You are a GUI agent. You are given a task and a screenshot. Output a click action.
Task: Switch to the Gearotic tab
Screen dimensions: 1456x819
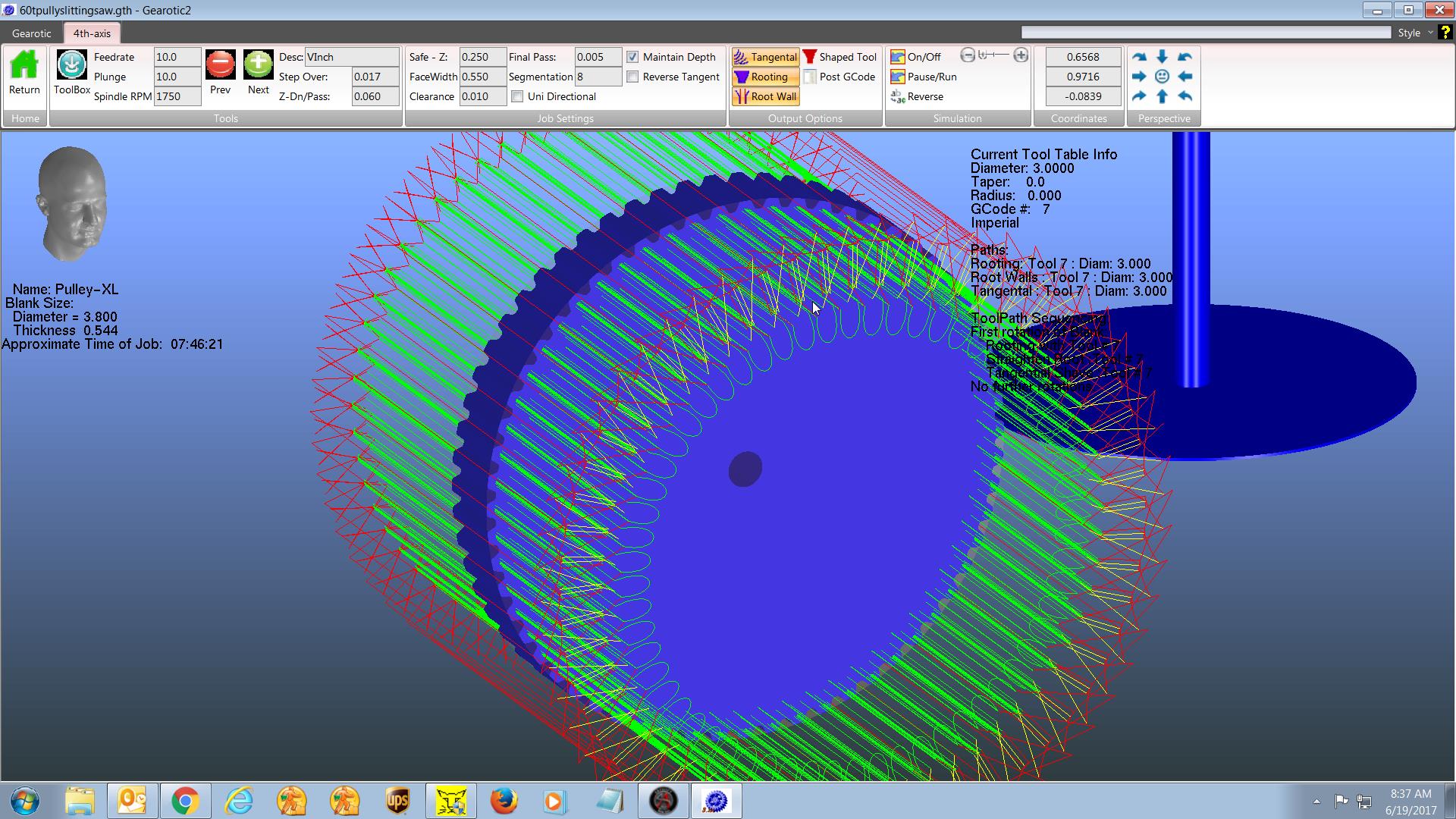point(32,33)
